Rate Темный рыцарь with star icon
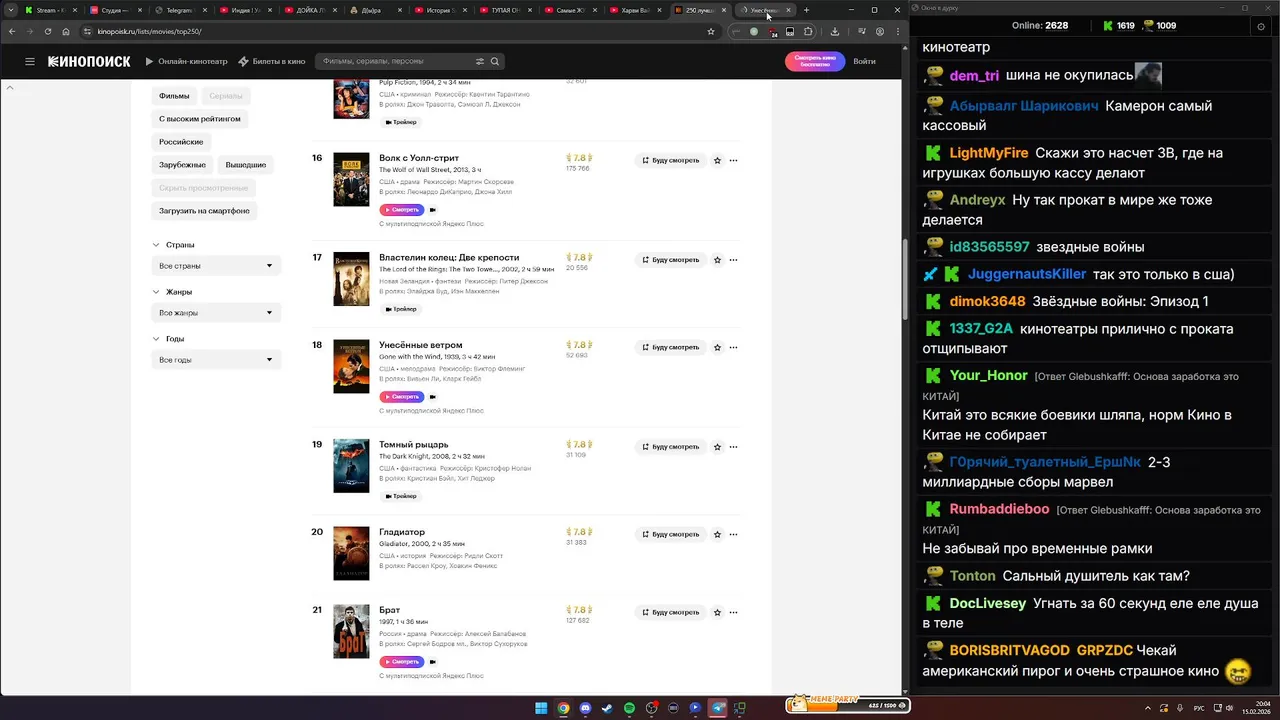The image size is (1280, 720). [x=717, y=447]
